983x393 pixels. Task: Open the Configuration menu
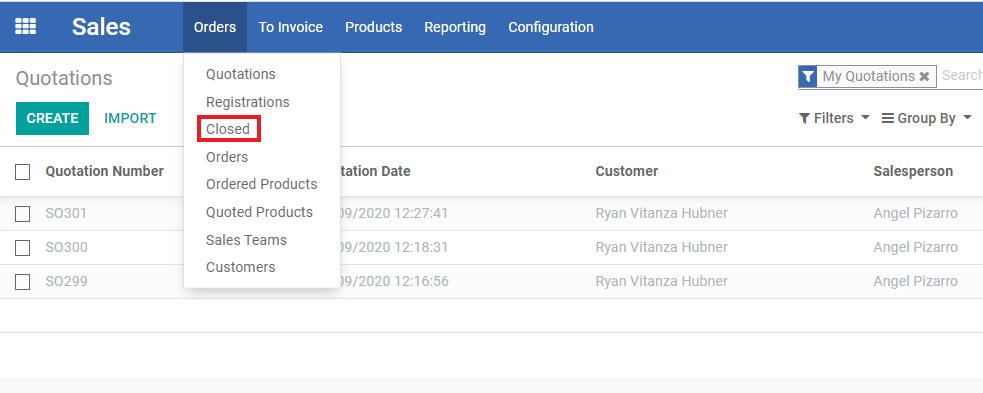click(x=550, y=27)
